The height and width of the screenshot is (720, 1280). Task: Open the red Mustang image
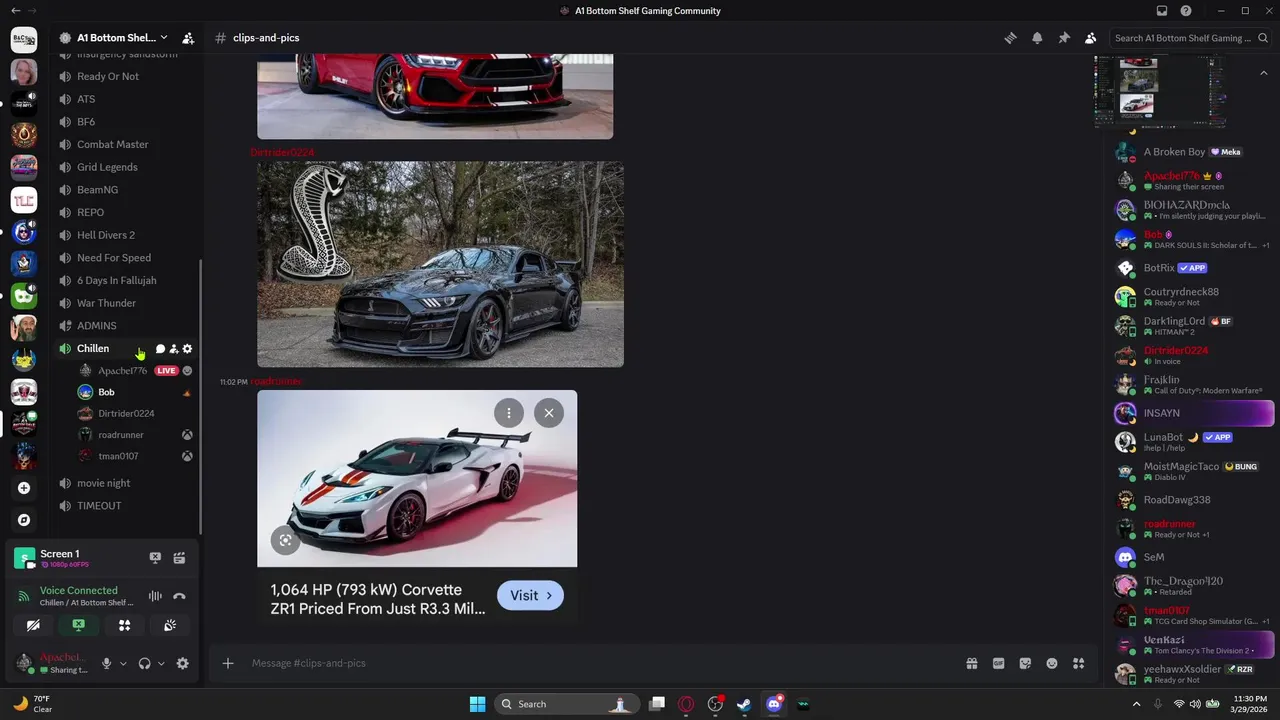tap(435, 96)
